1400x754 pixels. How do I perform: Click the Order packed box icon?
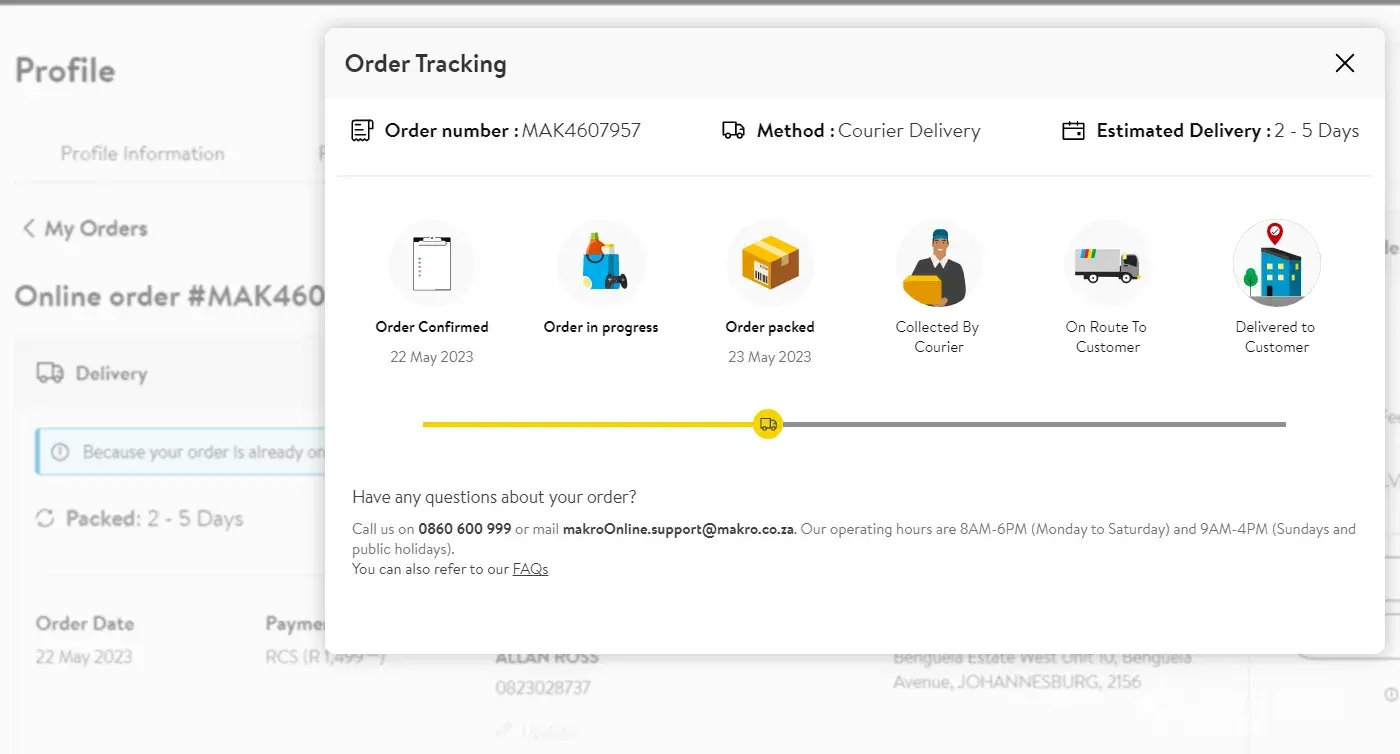[x=770, y=264]
